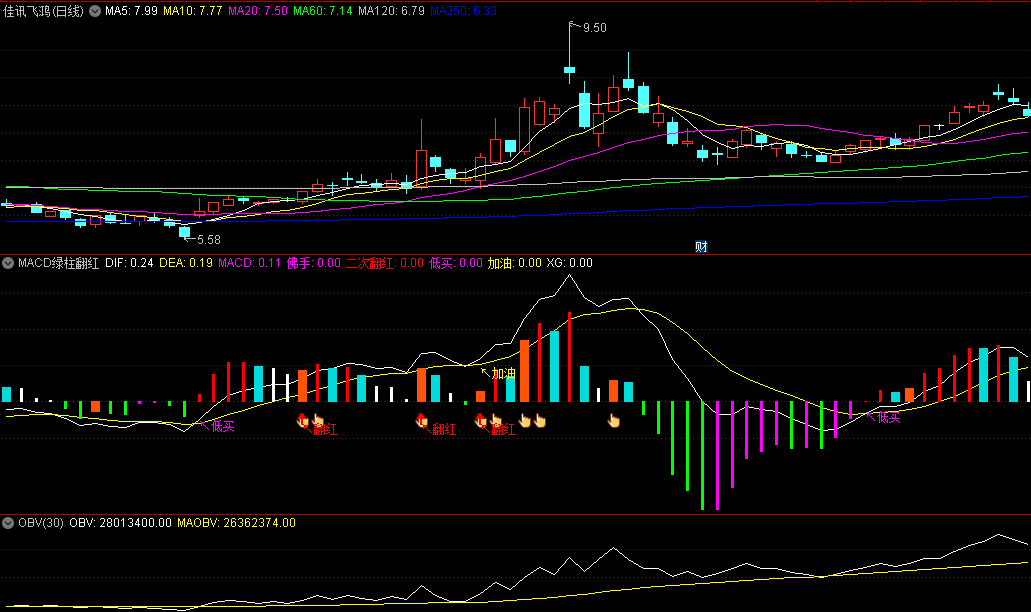
Task: Click the MA5: 7.99 value
Action: (132, 11)
